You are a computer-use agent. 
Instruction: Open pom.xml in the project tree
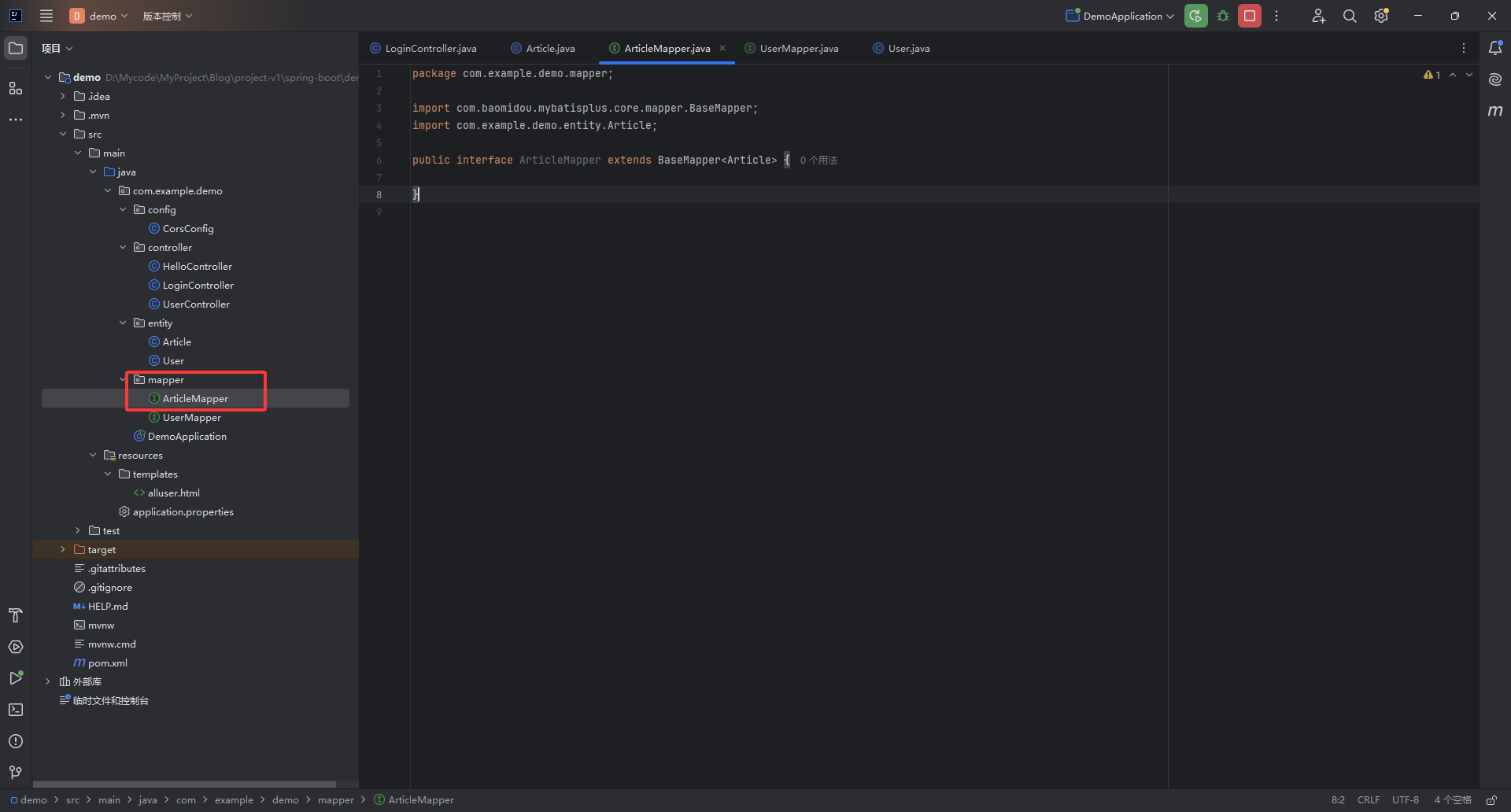pos(107,663)
